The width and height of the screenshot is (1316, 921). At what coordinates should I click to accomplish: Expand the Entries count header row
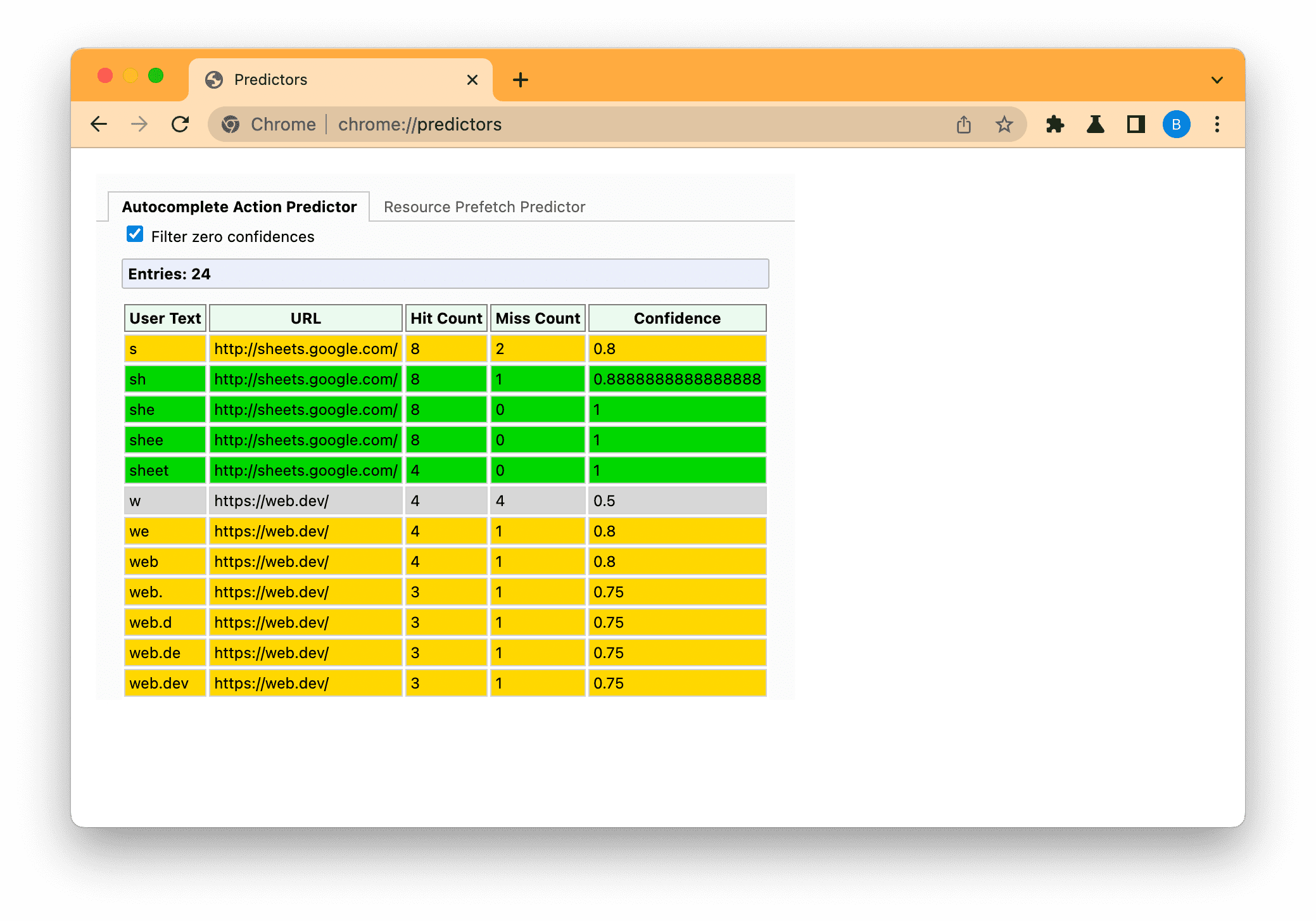[446, 273]
